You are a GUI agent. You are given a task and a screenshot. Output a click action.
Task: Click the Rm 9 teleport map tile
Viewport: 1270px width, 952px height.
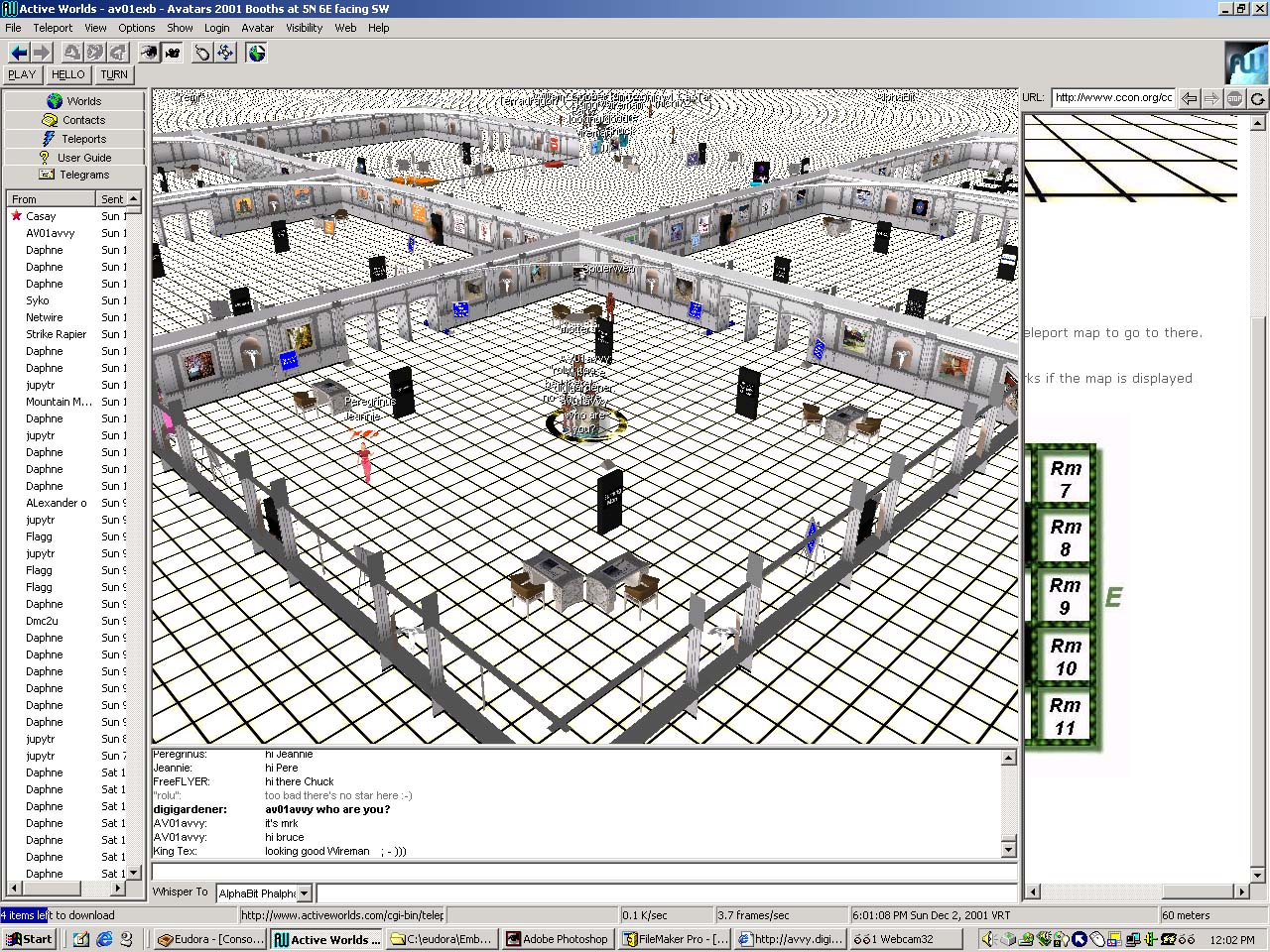coord(1065,596)
